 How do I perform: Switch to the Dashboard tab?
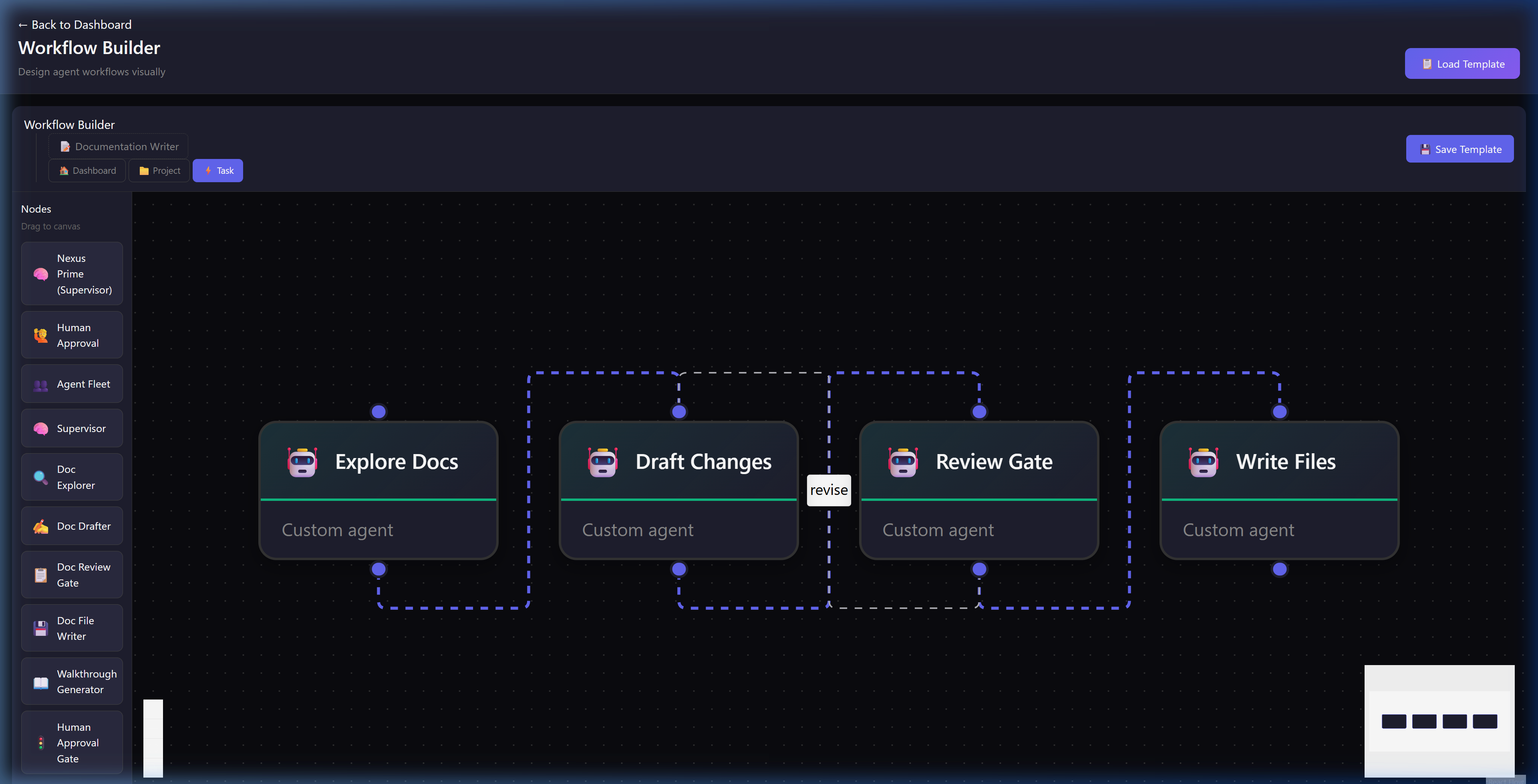87,170
